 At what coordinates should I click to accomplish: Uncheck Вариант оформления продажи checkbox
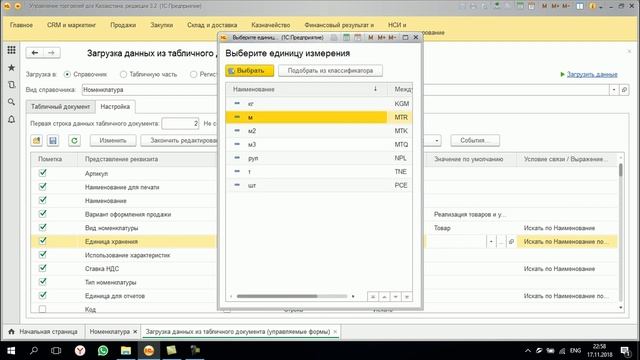coord(42,214)
